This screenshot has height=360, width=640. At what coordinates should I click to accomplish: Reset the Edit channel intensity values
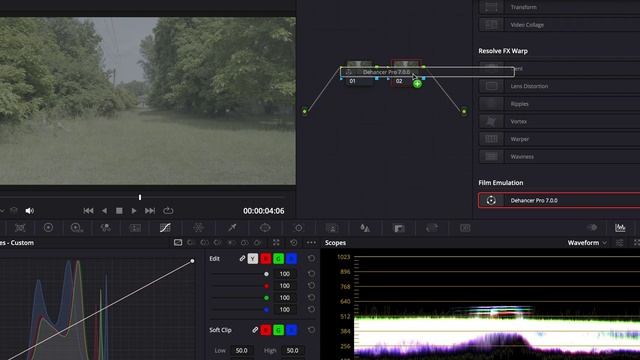pos(311,258)
